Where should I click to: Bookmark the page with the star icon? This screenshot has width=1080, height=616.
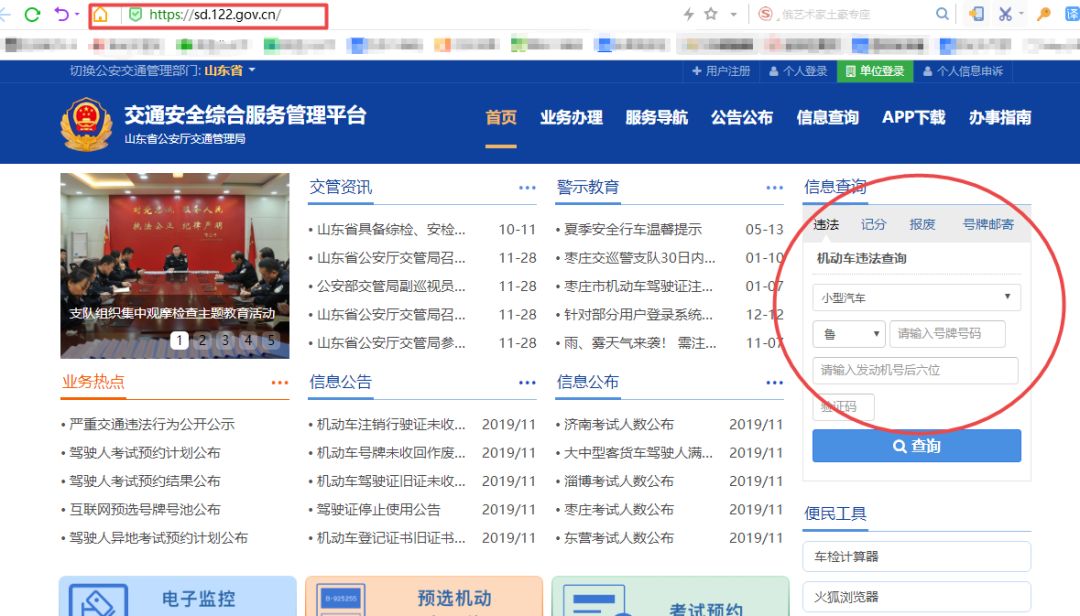pyautogui.click(x=710, y=14)
